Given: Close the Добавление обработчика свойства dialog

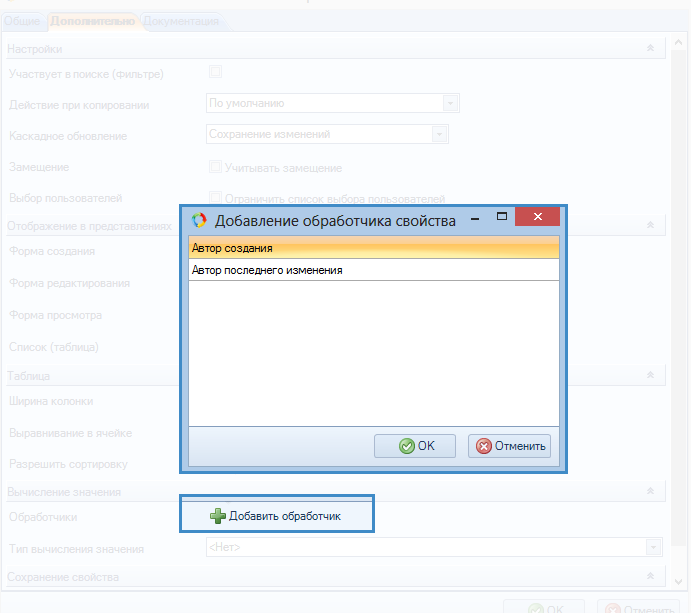Looking at the screenshot, I should click(x=539, y=217).
